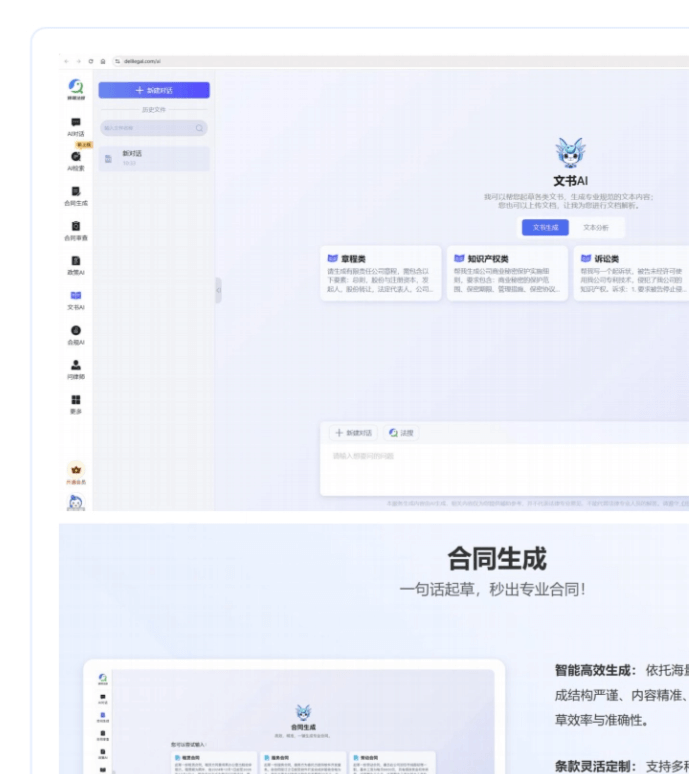The height and width of the screenshot is (774, 689).
Task: Click the 合同生成 preview screenshot thumbnail
Action: tap(294, 717)
